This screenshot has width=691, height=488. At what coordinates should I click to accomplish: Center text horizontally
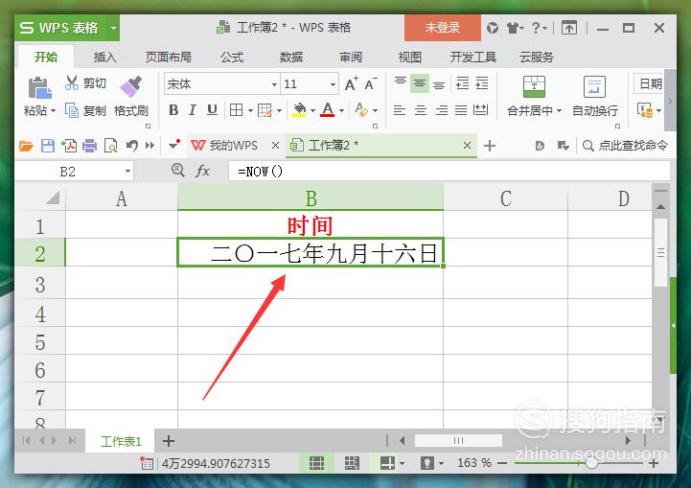pos(420,110)
